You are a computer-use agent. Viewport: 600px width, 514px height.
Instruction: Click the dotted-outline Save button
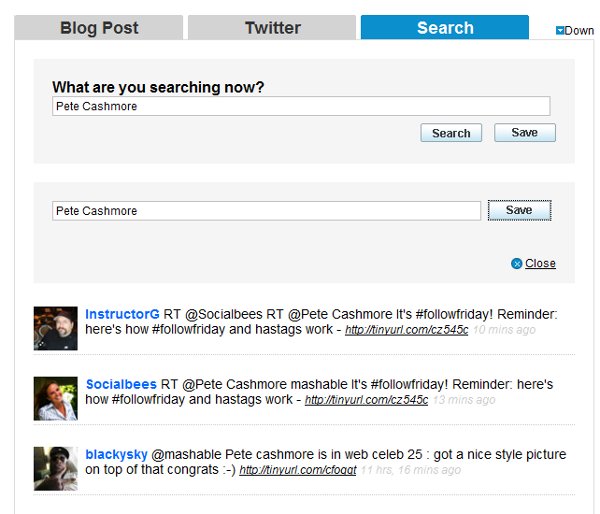519,210
